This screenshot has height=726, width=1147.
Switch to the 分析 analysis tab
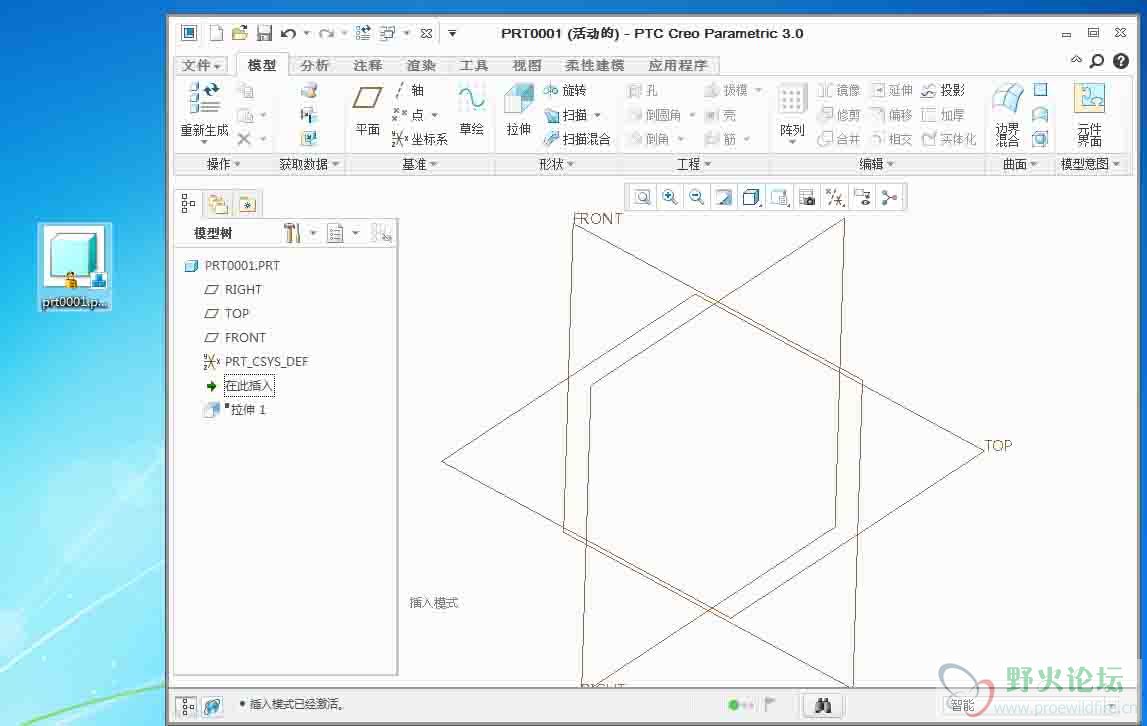point(315,65)
